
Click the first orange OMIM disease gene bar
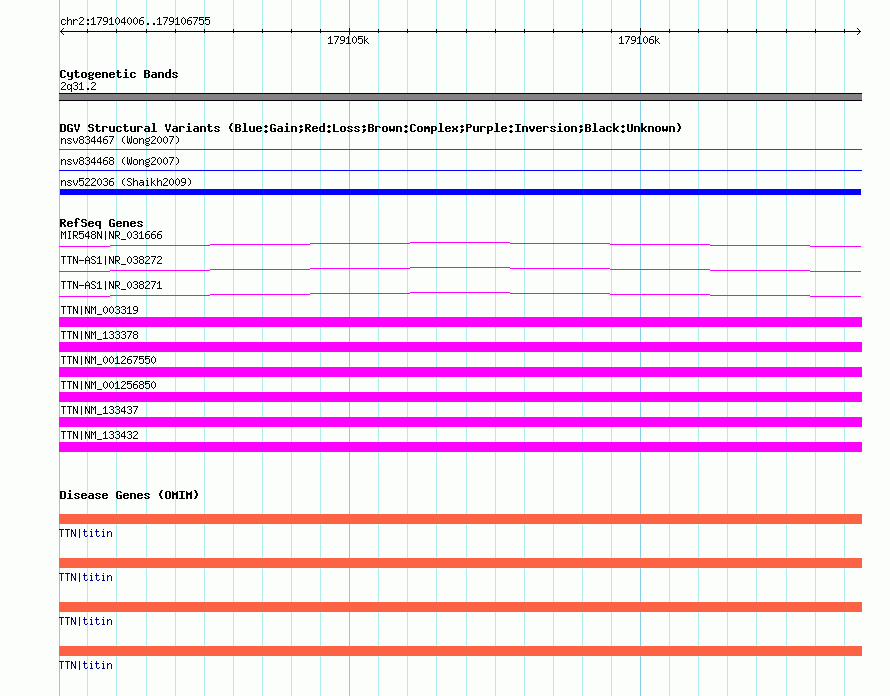[460, 519]
